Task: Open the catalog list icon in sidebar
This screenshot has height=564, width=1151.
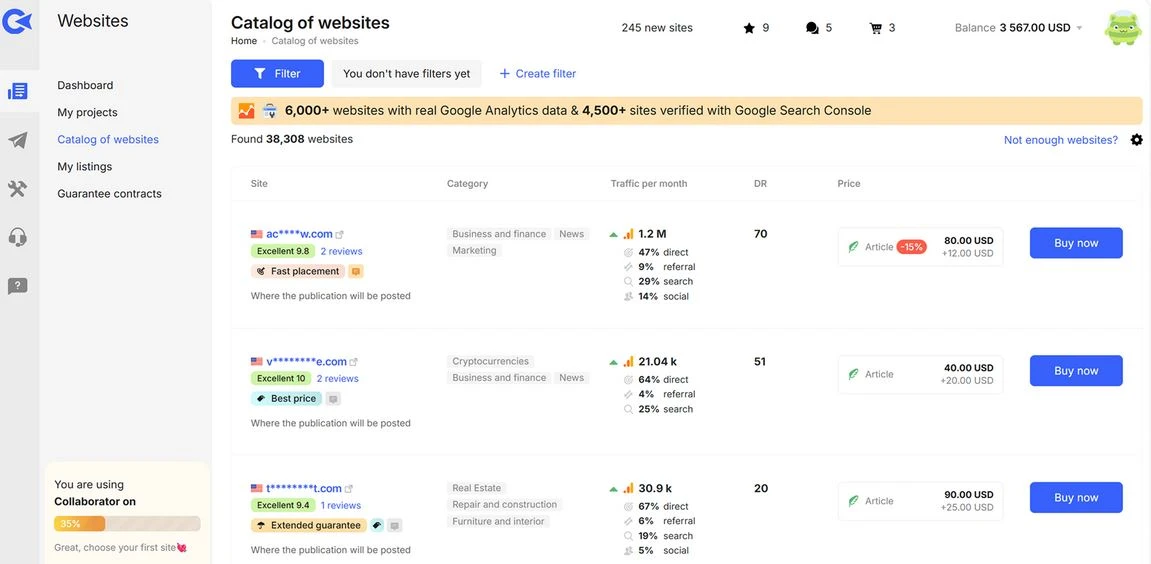Action: [17, 91]
